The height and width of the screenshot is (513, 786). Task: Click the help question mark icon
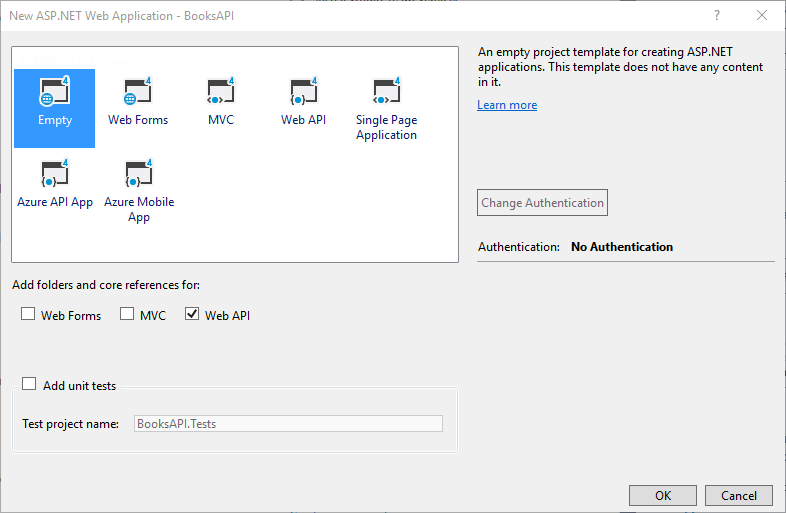[x=717, y=16]
